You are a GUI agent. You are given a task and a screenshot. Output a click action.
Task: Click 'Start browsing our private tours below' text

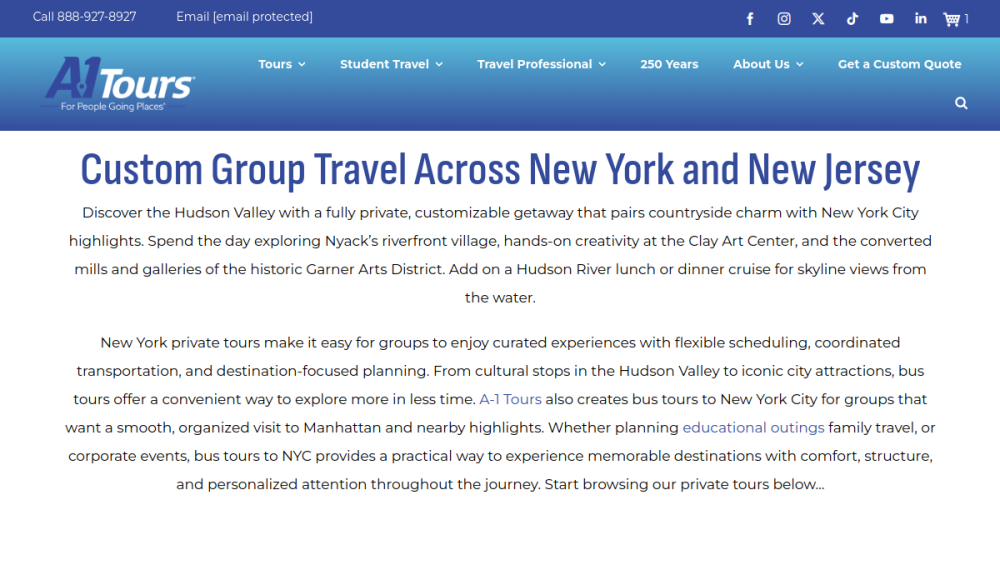[x=684, y=484]
